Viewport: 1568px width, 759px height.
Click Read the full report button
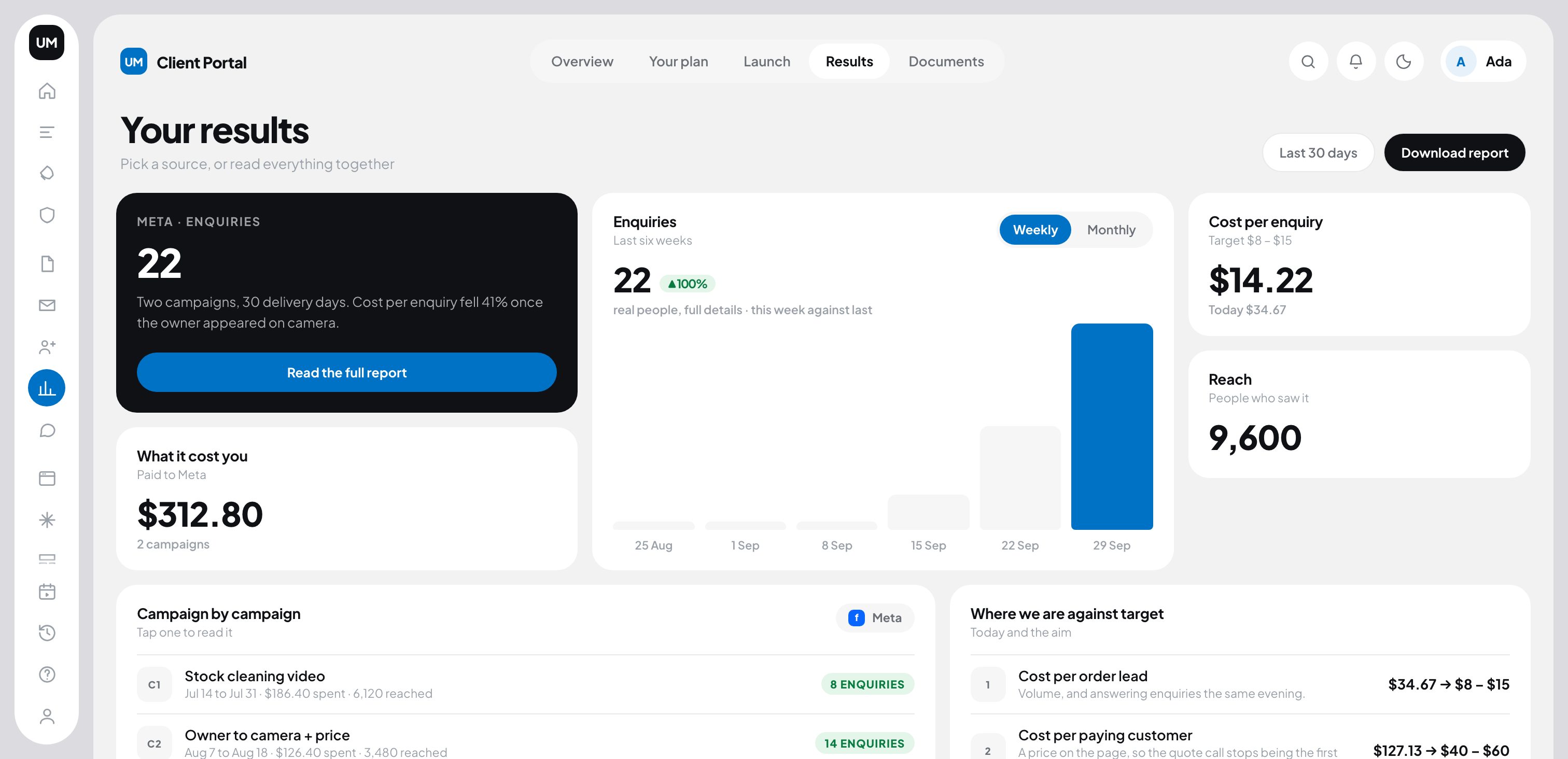[346, 372]
